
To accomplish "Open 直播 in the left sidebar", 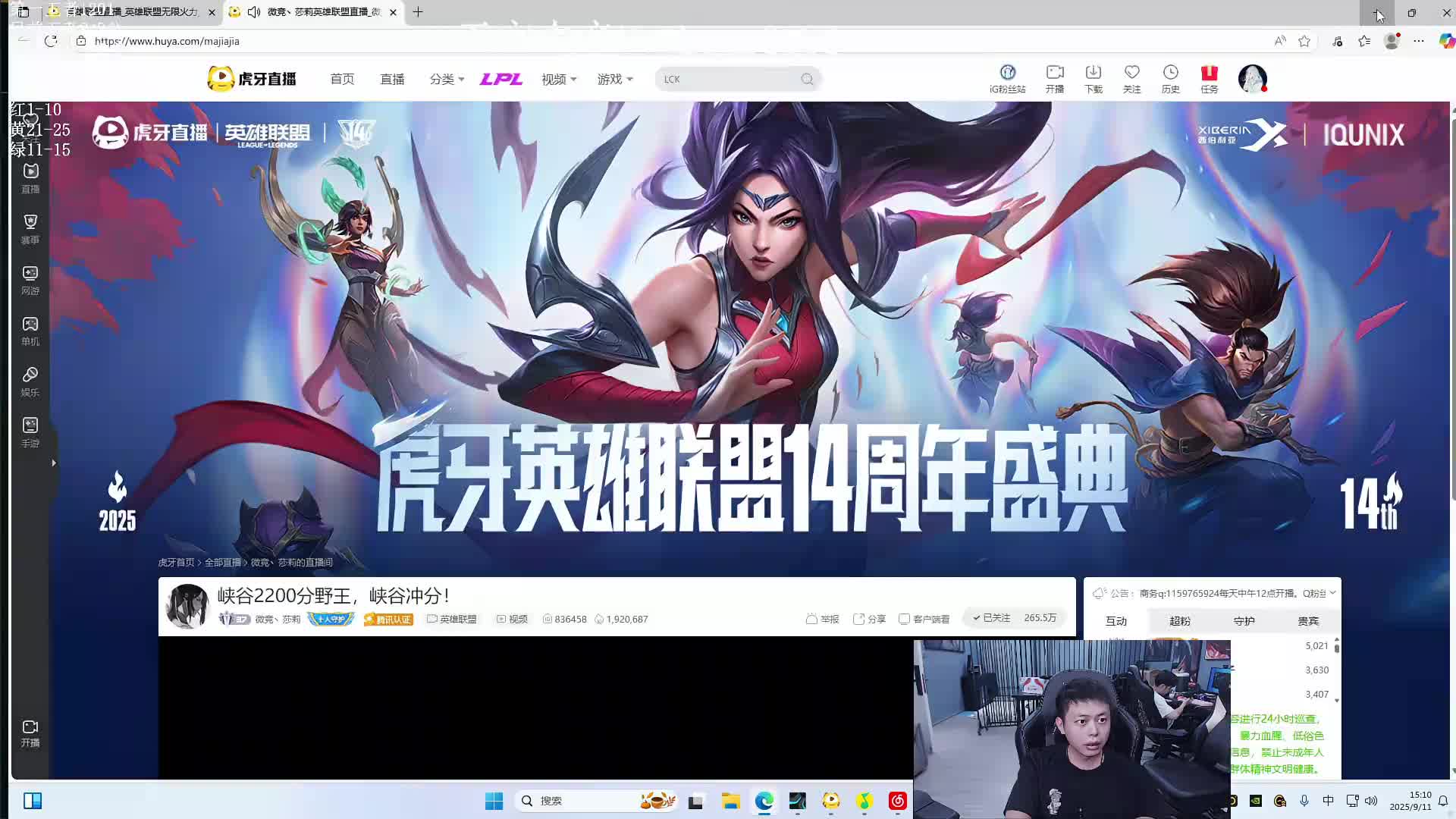I will (30, 178).
